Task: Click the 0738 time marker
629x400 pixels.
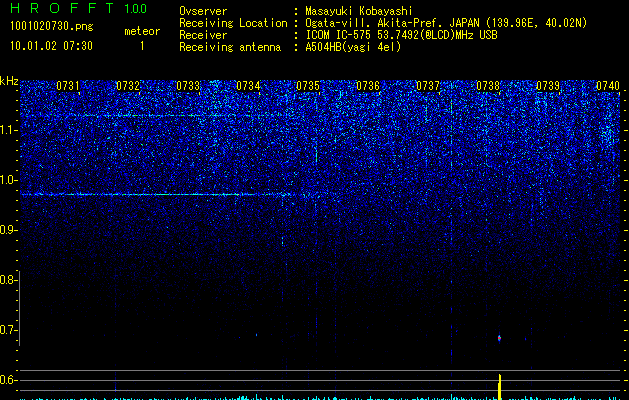Action: coord(488,86)
